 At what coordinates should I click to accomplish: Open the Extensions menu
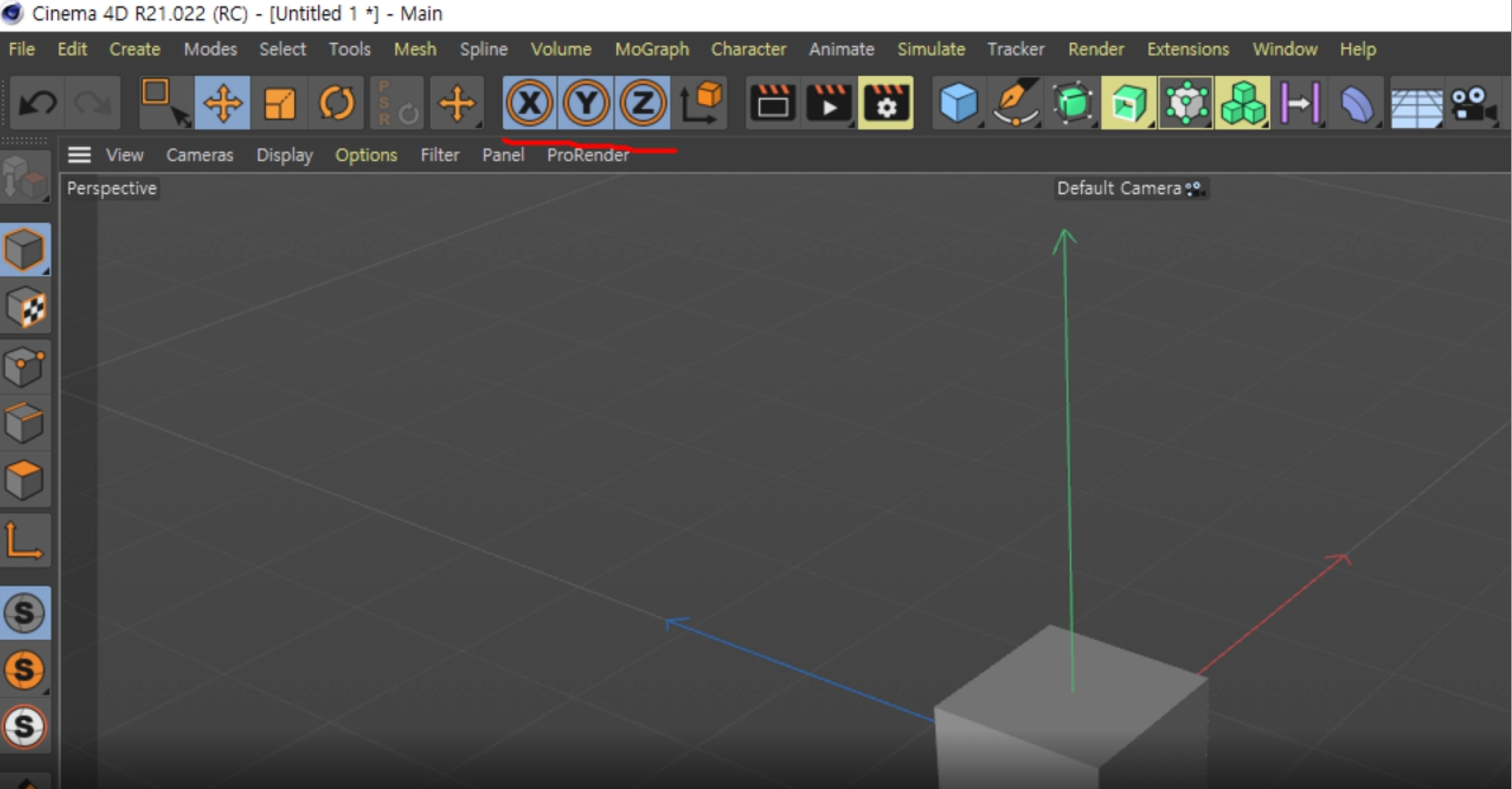[x=1188, y=49]
